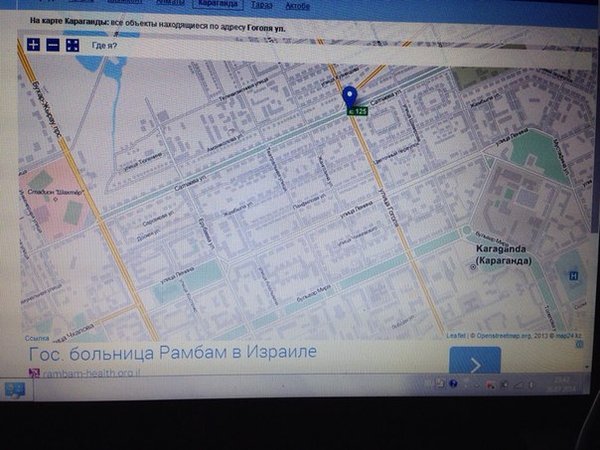This screenshot has width=600, height=450.
Task: Open the Караганда city tab
Action: tap(211, 4)
